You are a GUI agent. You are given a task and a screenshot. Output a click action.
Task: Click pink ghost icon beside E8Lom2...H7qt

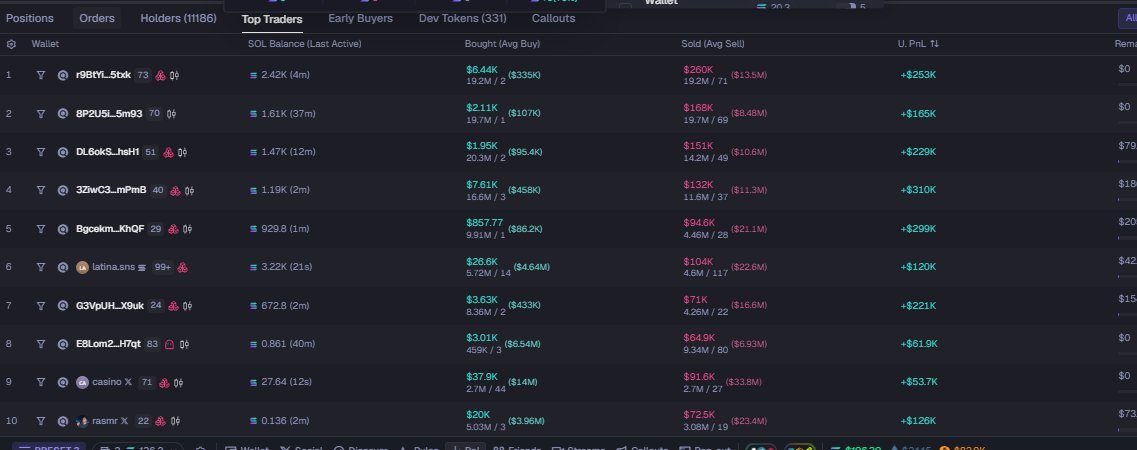170,343
